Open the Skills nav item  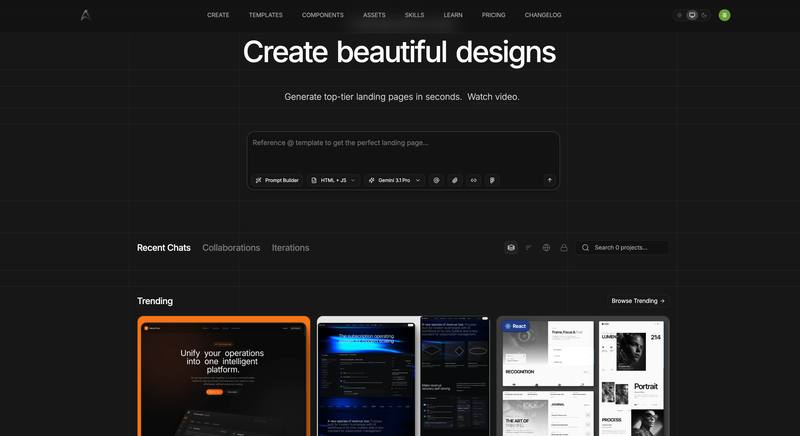coord(414,15)
